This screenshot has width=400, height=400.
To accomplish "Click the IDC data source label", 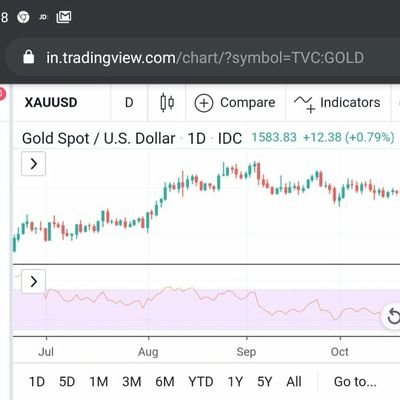I will [x=230, y=138].
